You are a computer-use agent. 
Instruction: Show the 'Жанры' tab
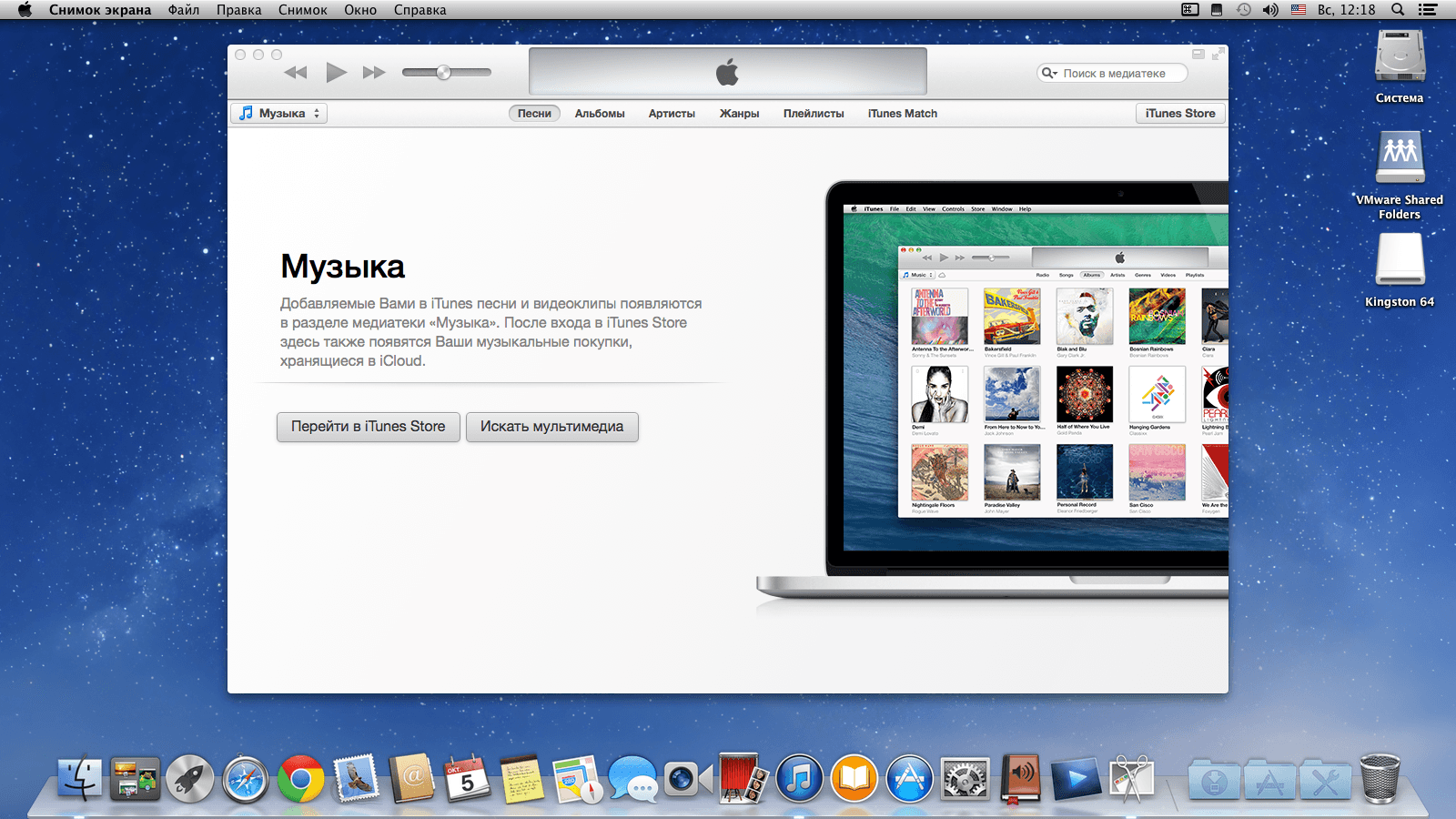coord(739,114)
